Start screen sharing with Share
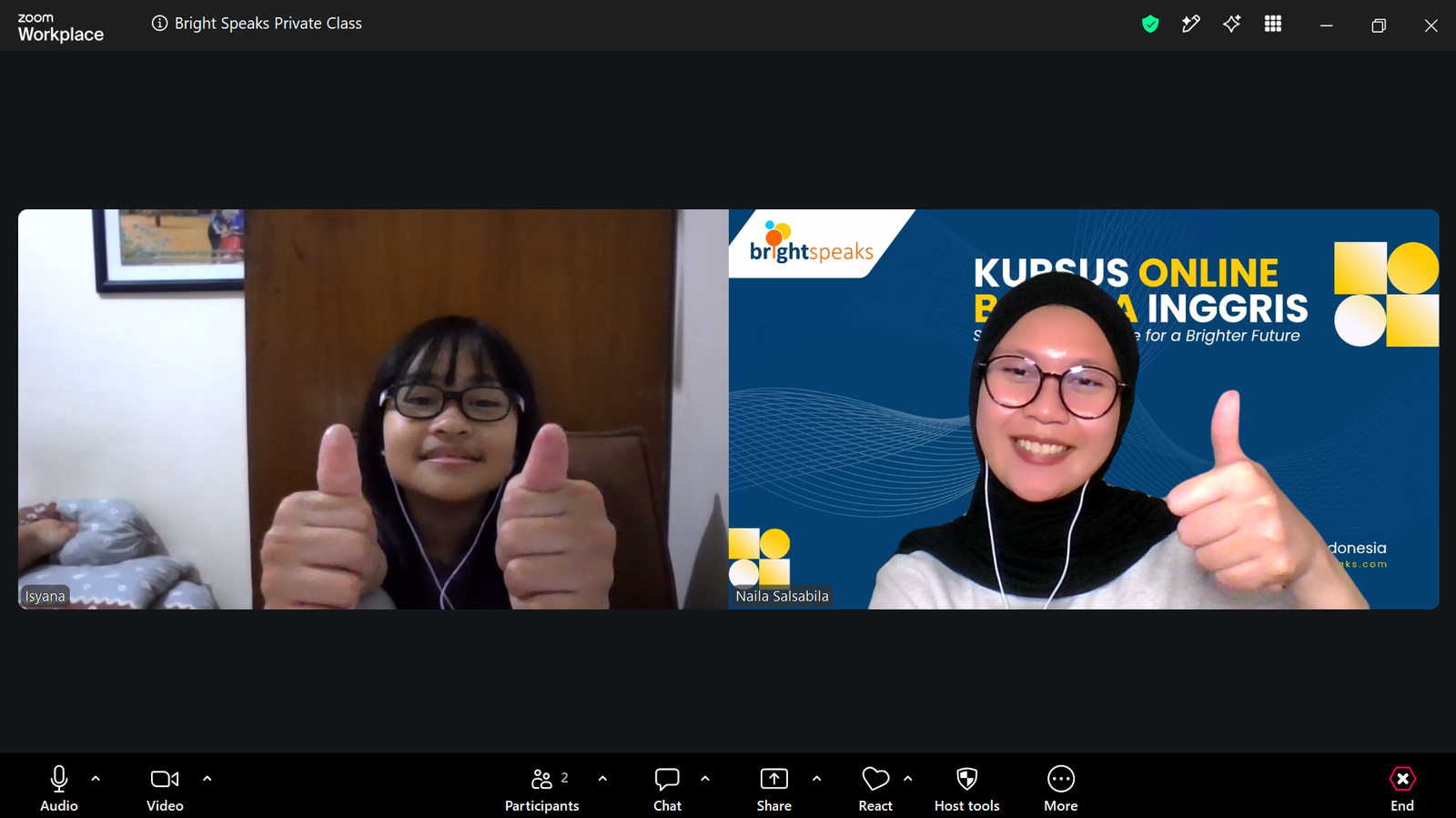1456x818 pixels. [x=774, y=788]
